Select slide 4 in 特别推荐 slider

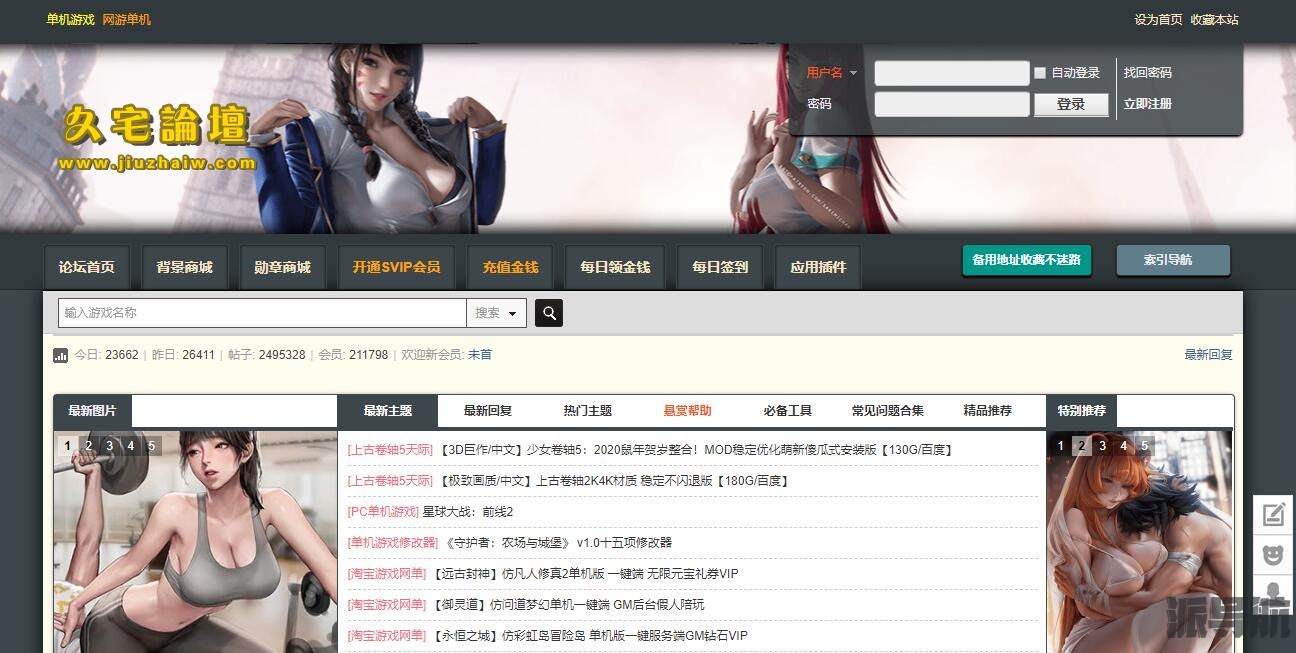pyautogui.click(x=1124, y=446)
